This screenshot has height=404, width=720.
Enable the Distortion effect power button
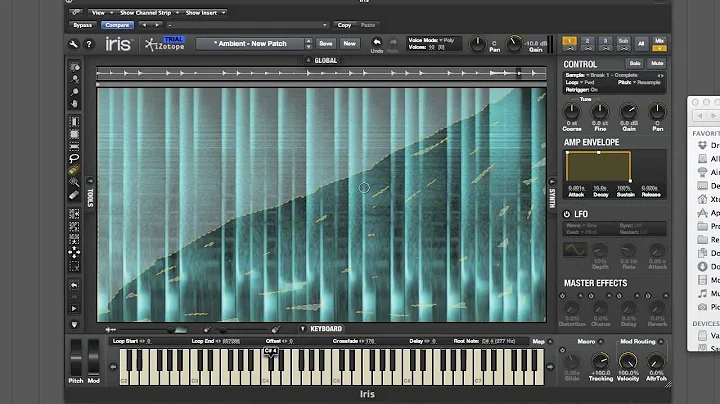[x=562, y=296]
